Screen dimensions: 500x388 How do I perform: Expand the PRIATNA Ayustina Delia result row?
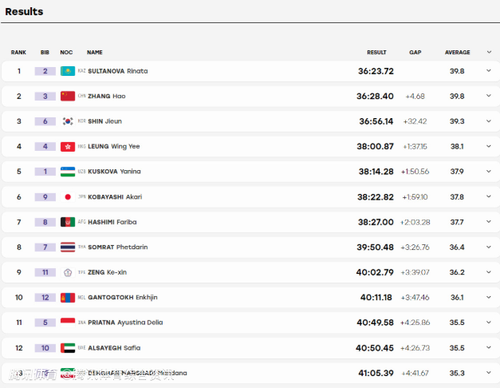tap(489, 322)
